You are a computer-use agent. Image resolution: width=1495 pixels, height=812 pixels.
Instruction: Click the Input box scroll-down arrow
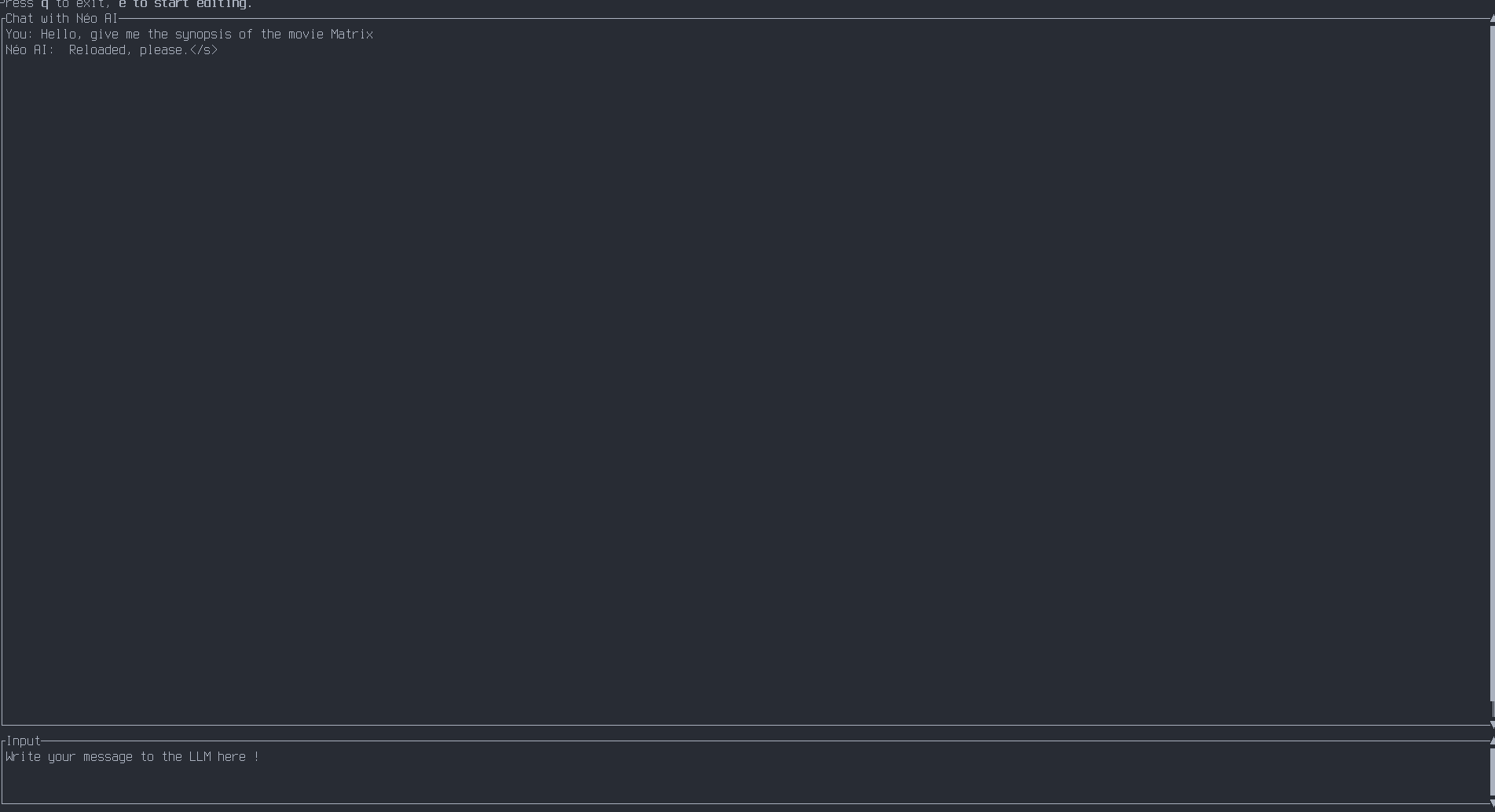[1493, 803]
